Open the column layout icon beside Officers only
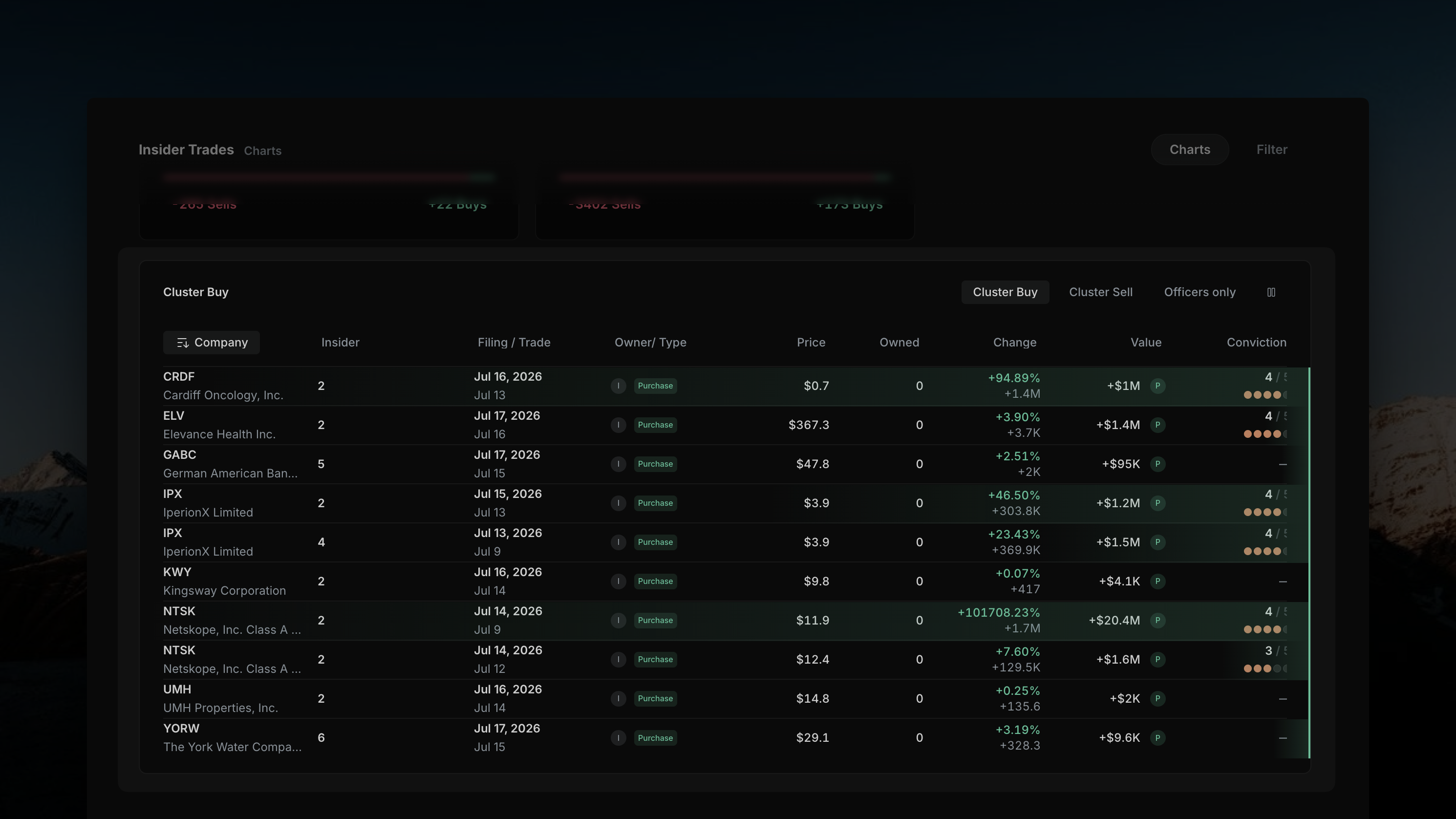 (1271, 292)
